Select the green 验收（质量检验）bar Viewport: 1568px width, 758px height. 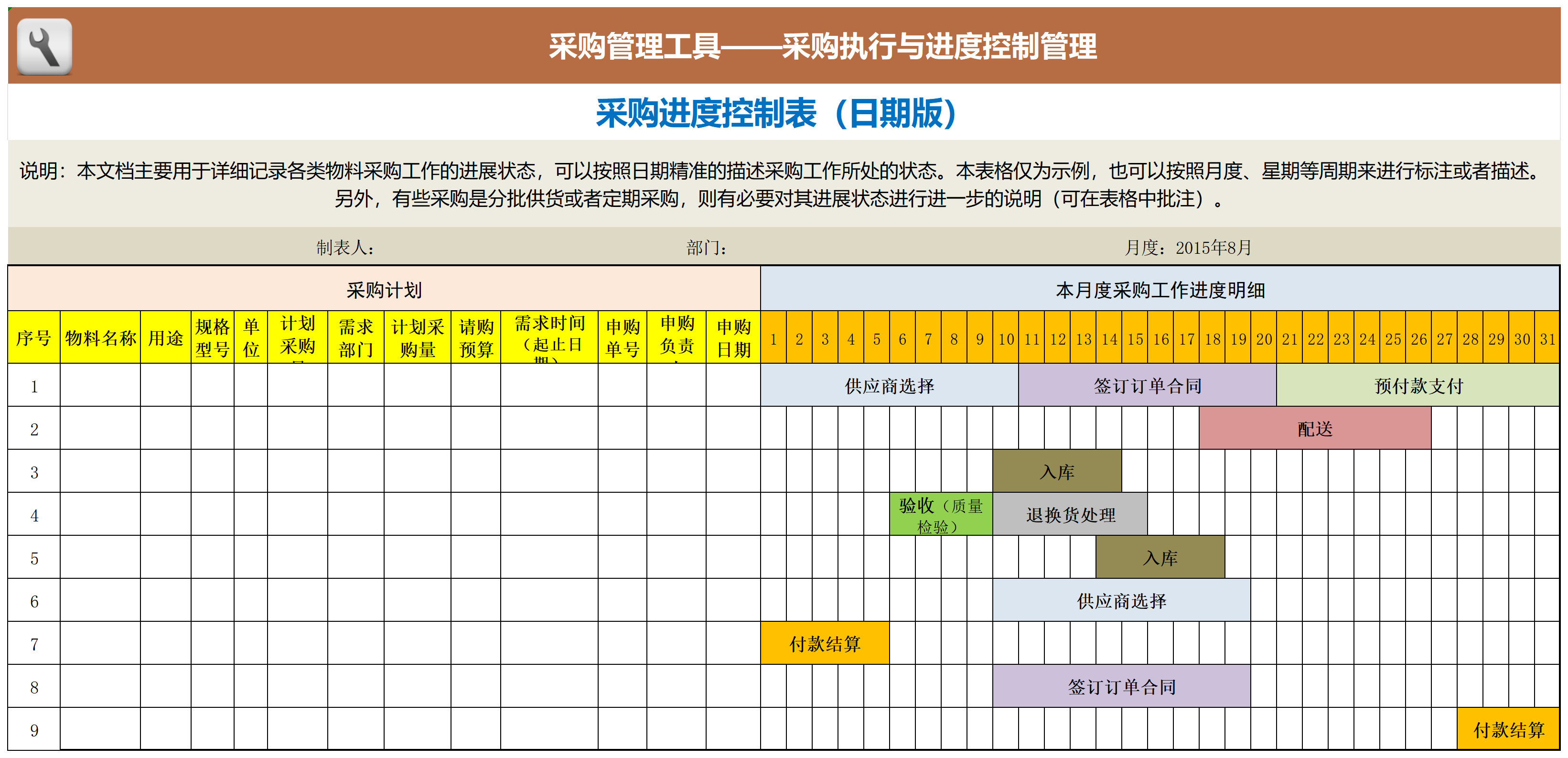coord(941,514)
